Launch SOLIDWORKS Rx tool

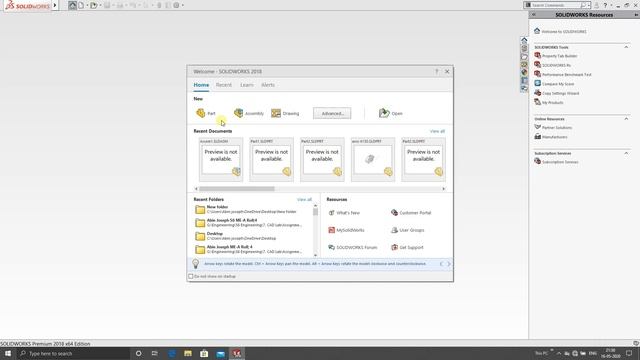552,65
